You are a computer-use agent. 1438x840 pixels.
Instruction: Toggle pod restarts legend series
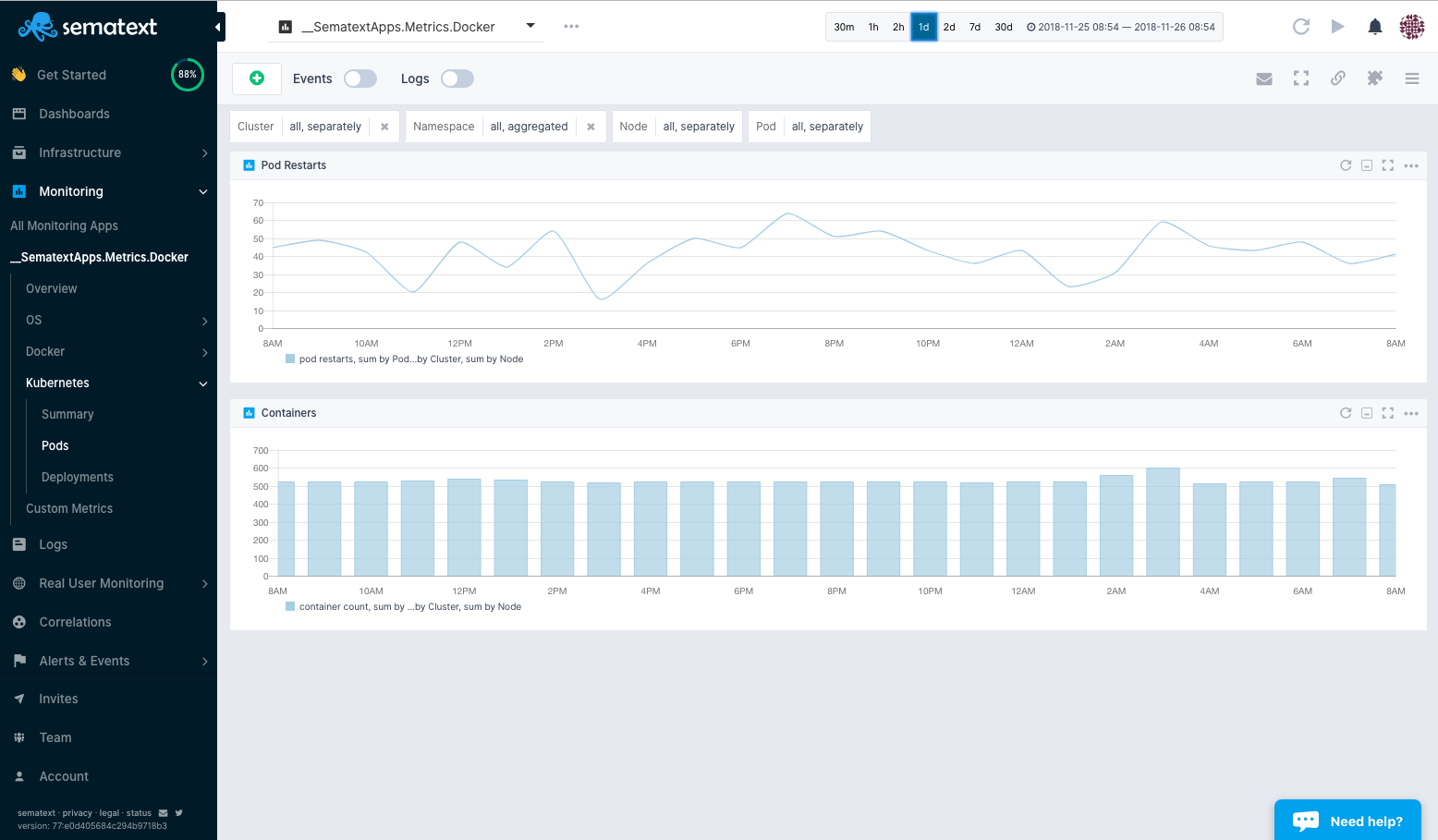pyautogui.click(x=404, y=359)
